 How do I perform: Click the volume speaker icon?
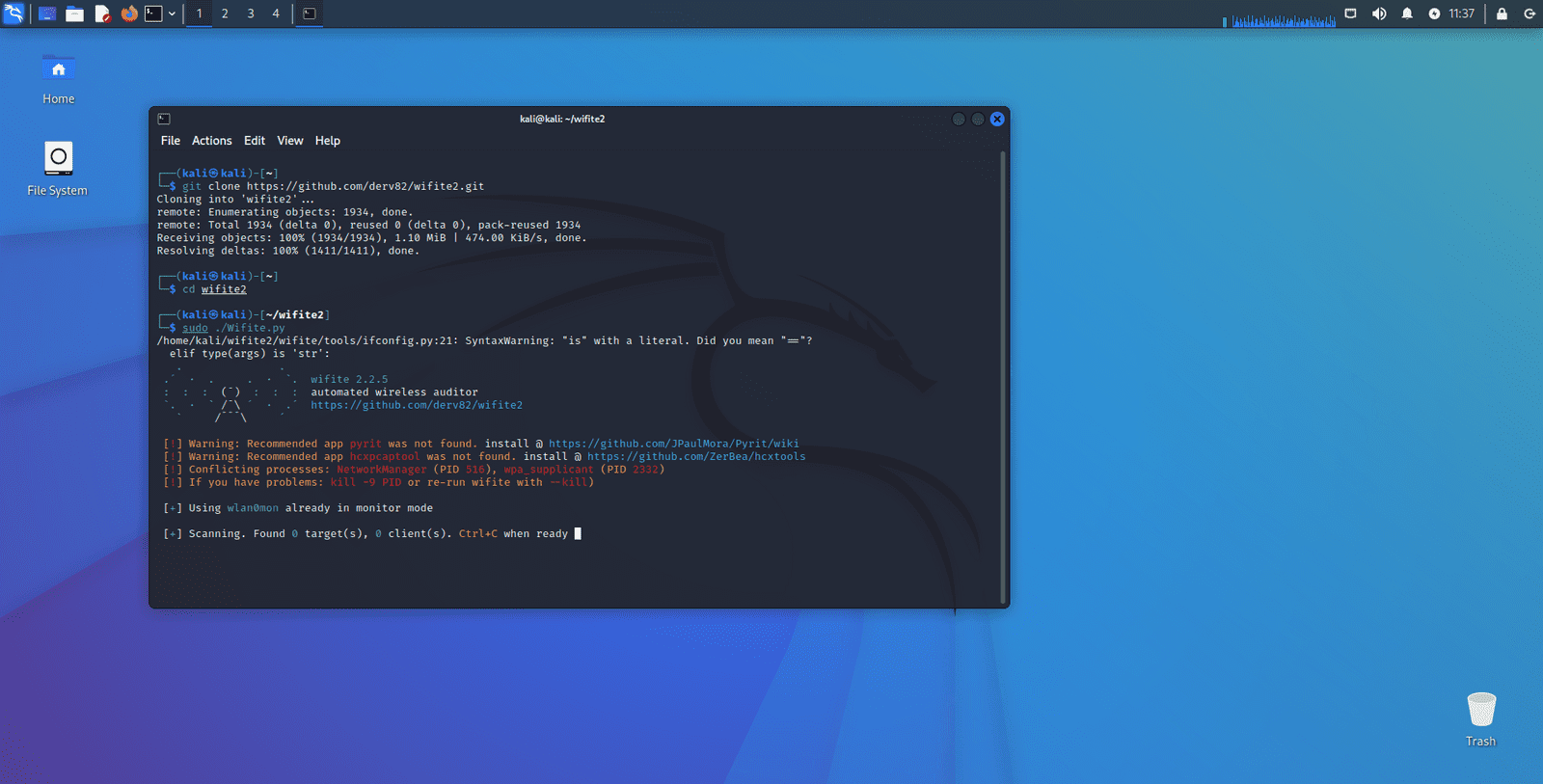pyautogui.click(x=1379, y=14)
